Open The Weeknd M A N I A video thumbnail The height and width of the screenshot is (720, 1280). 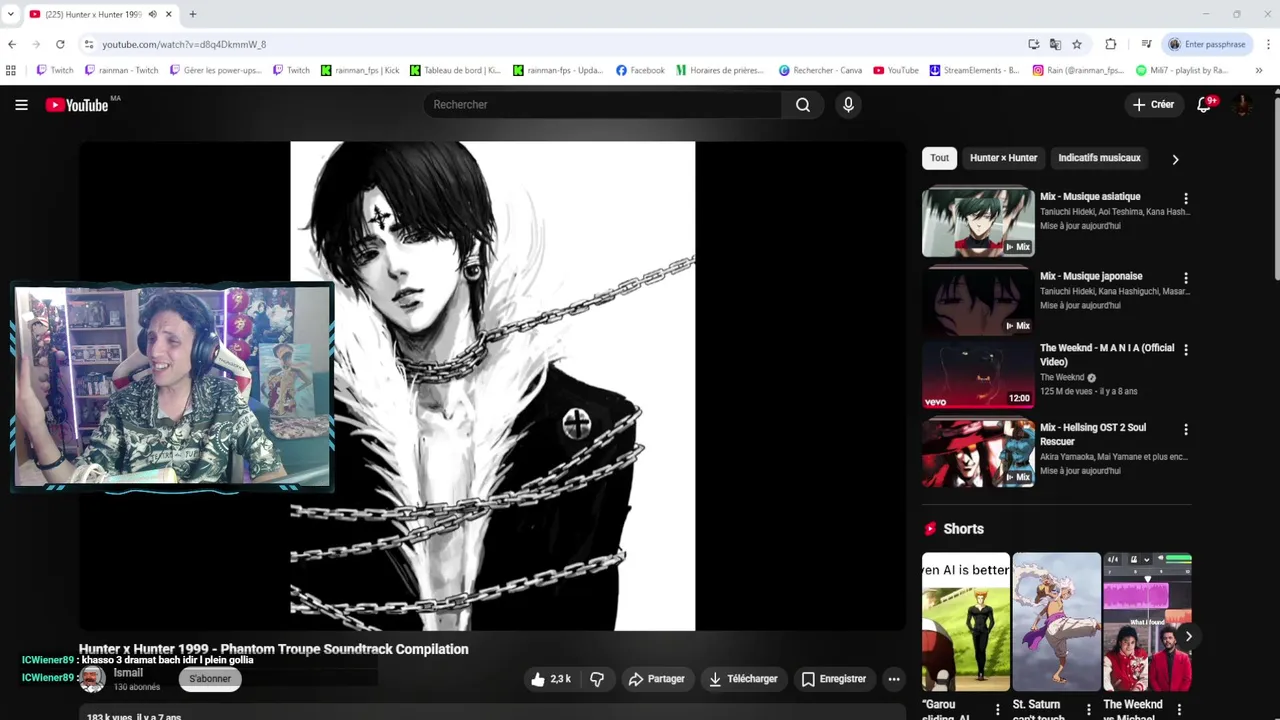tap(978, 375)
